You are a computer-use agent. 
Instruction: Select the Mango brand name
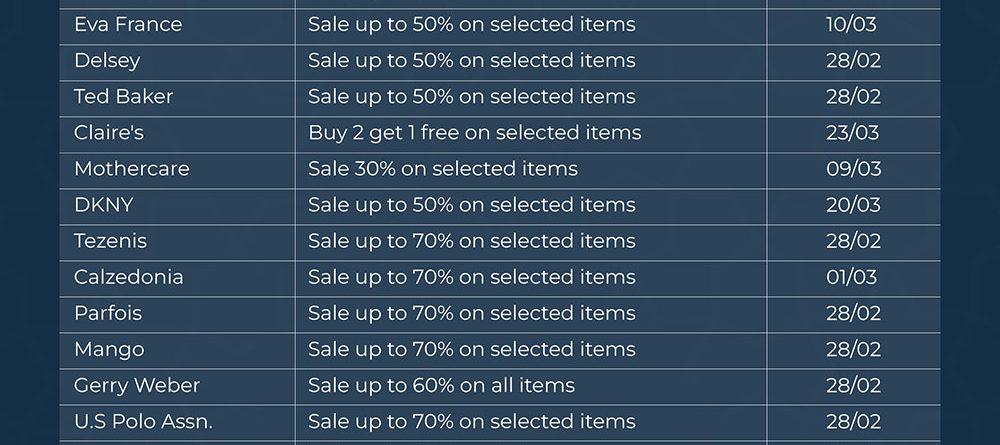[109, 349]
